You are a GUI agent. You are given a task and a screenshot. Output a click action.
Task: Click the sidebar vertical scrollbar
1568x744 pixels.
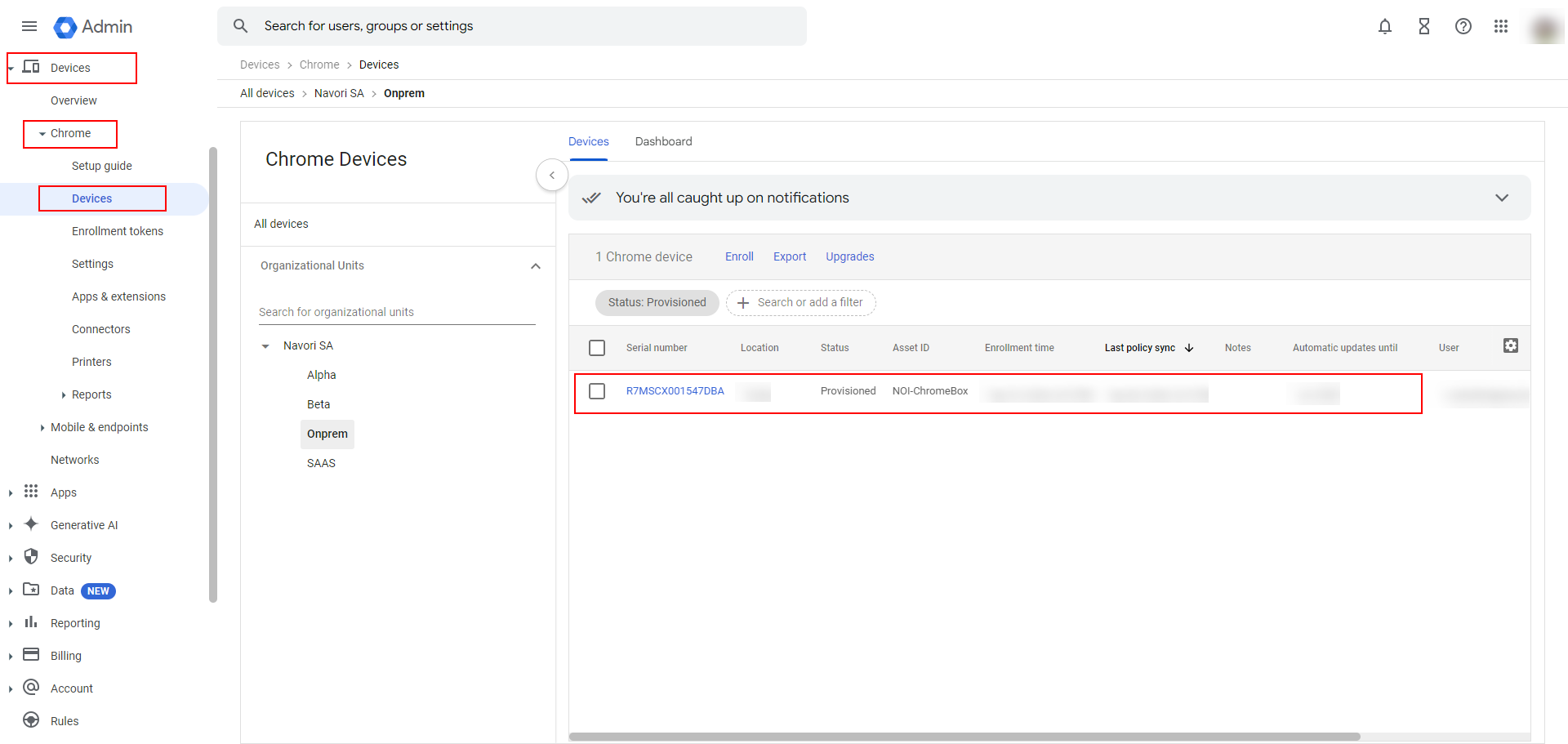(x=213, y=374)
